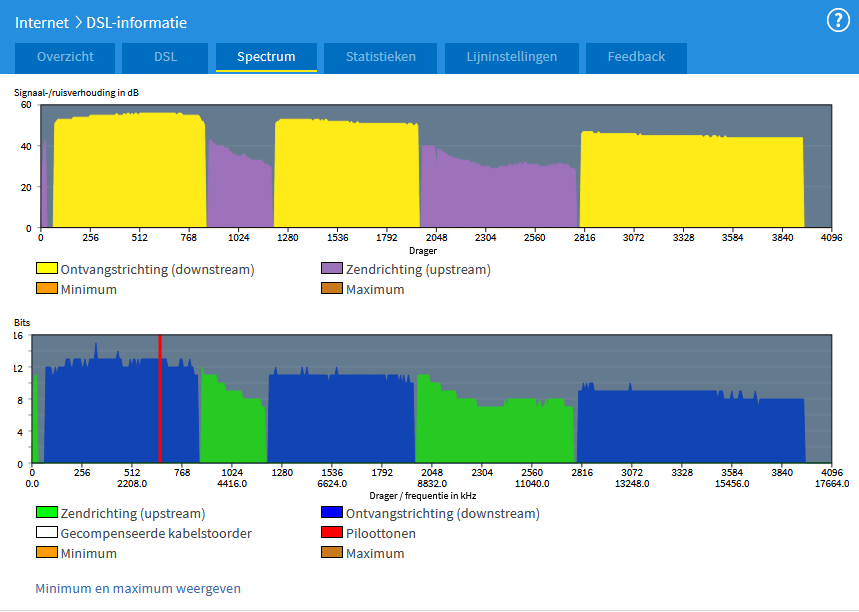Click purple upstream swatch in SNR legend
The width and height of the screenshot is (859, 612).
pyautogui.click(x=332, y=269)
